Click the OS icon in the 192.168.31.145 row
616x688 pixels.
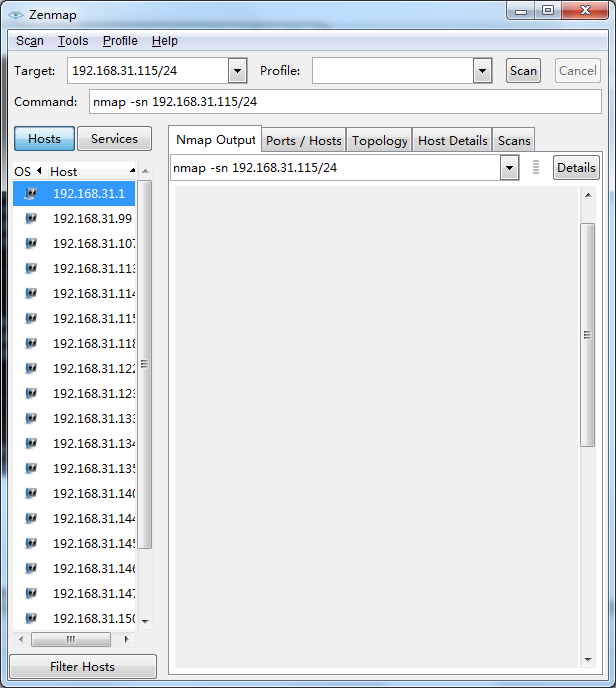pyautogui.click(x=31, y=544)
